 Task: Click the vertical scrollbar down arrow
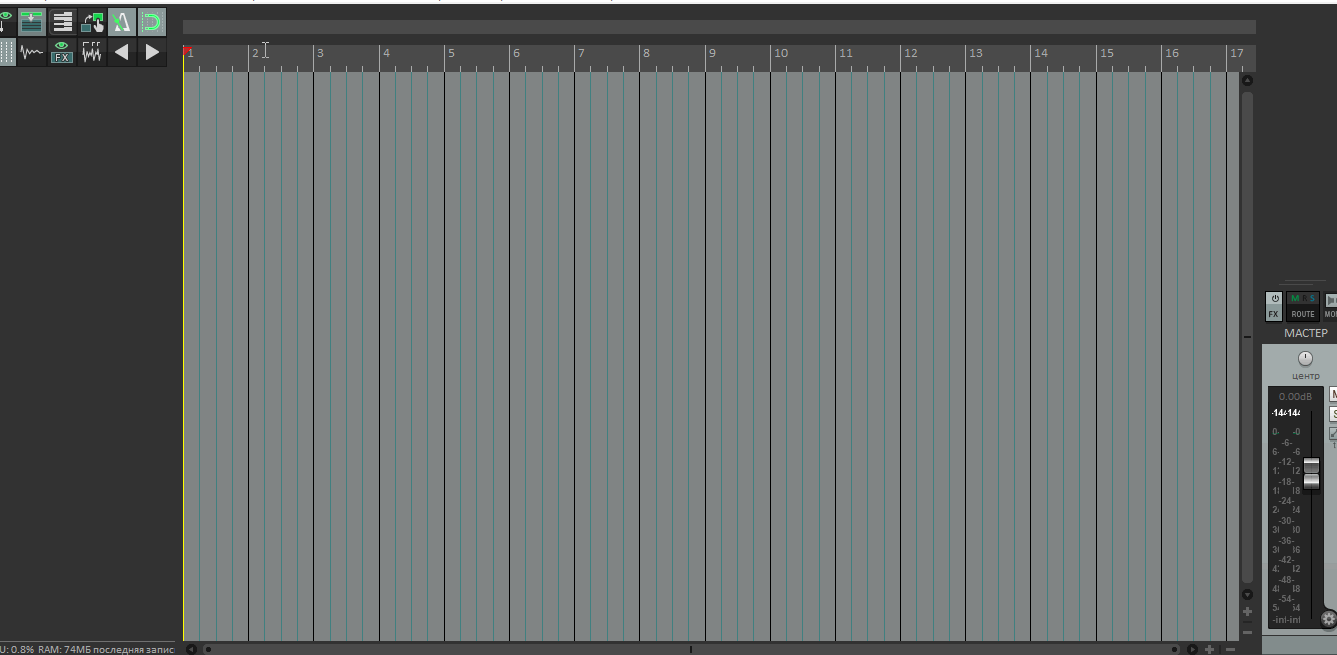(1247, 595)
